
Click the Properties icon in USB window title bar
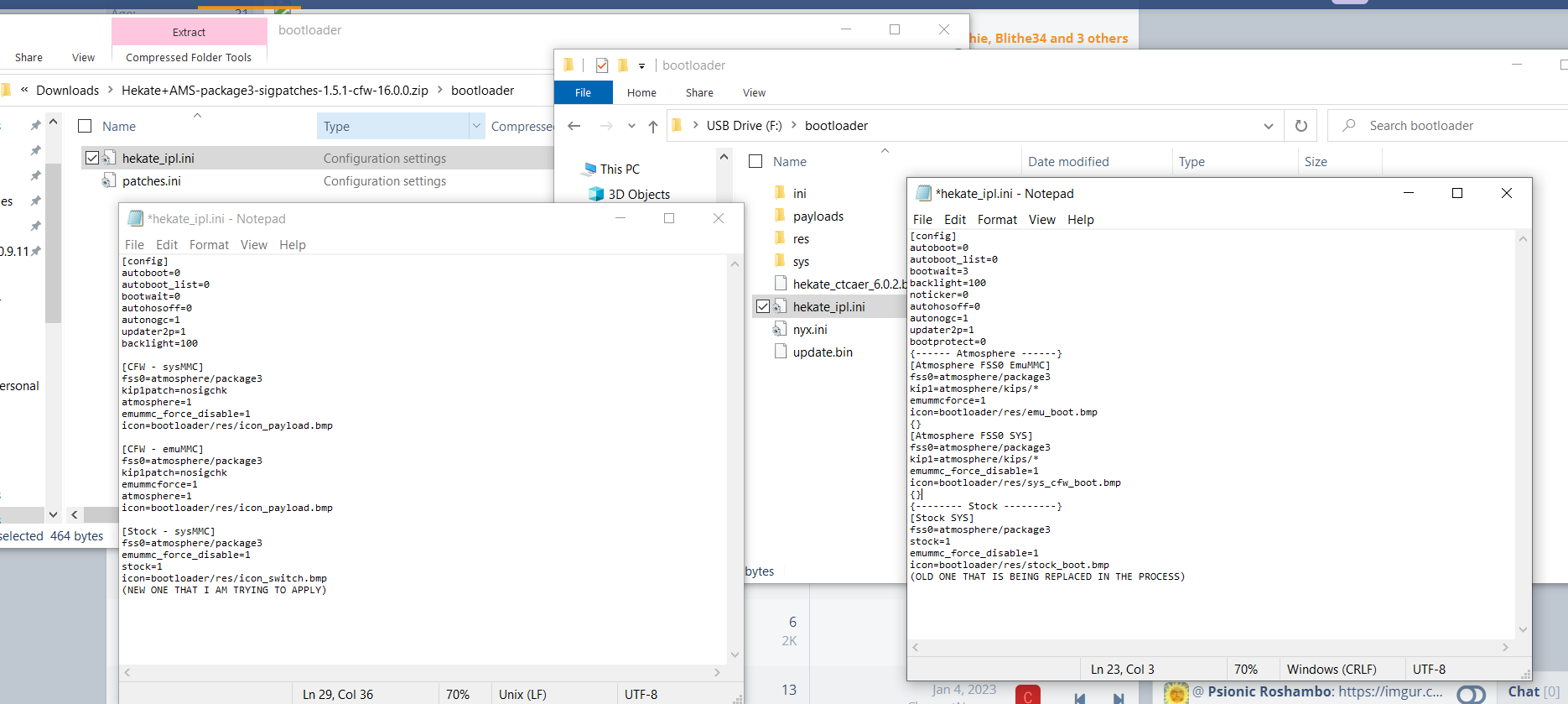(x=602, y=65)
